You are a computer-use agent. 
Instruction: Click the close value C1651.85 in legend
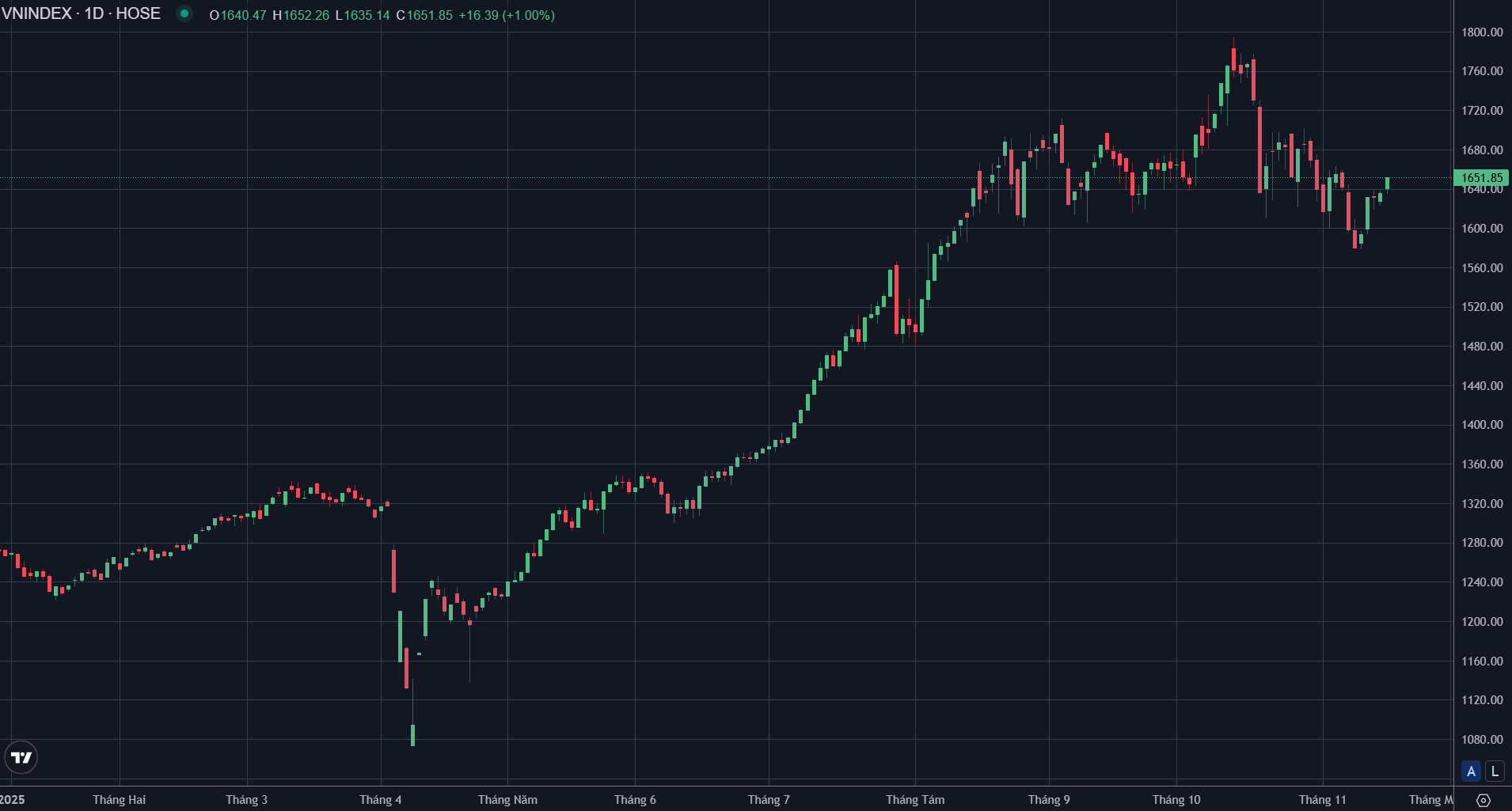click(424, 15)
